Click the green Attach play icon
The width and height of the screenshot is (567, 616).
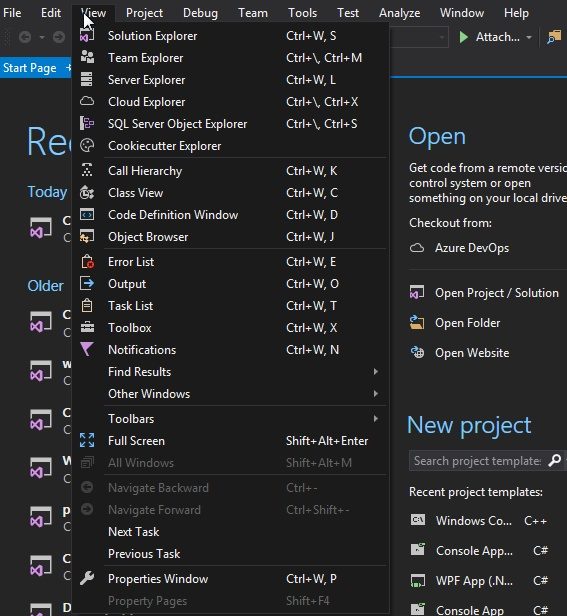pos(464,37)
